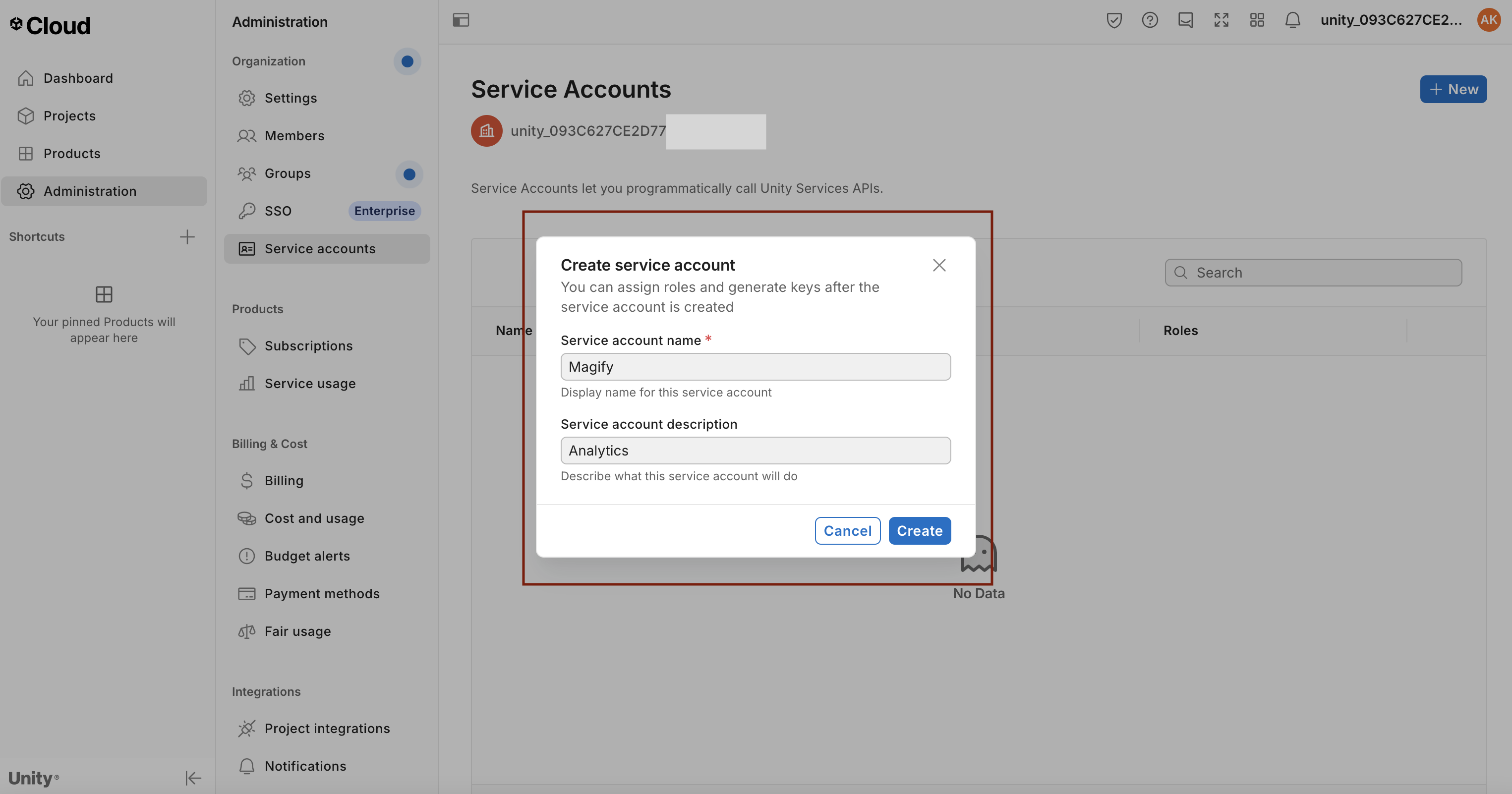Image resolution: width=1512 pixels, height=794 pixels.
Task: Click the AK user avatar
Action: 1489,20
